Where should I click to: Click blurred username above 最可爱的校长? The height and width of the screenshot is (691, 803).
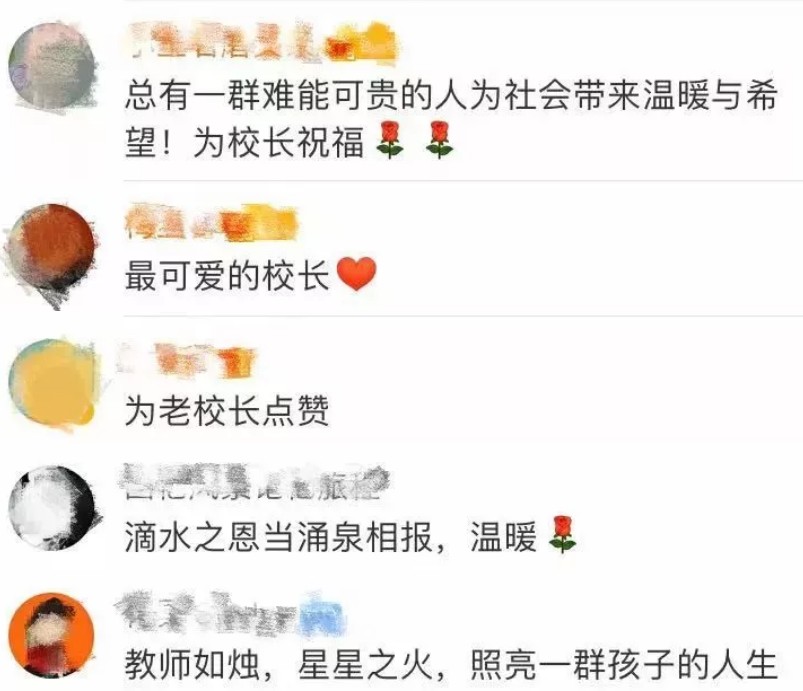click(x=211, y=222)
